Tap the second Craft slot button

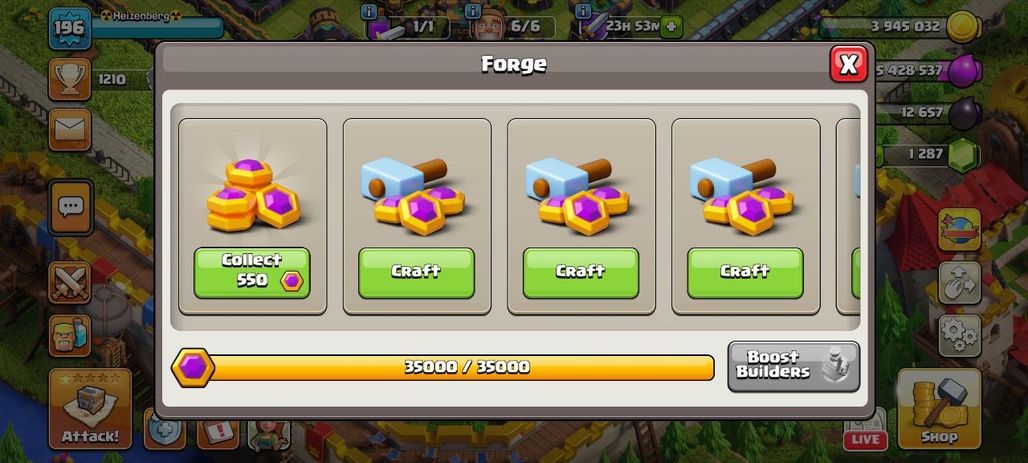click(581, 273)
